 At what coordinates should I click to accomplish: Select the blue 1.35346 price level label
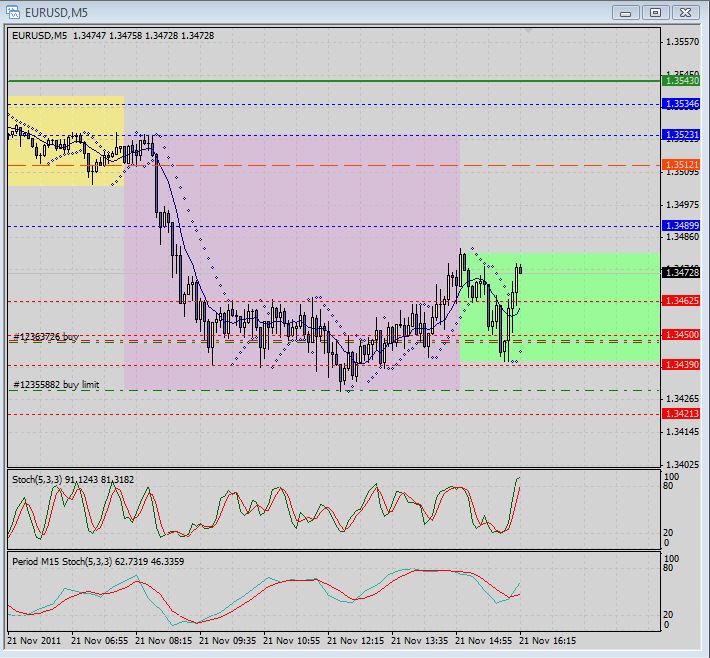(681, 104)
